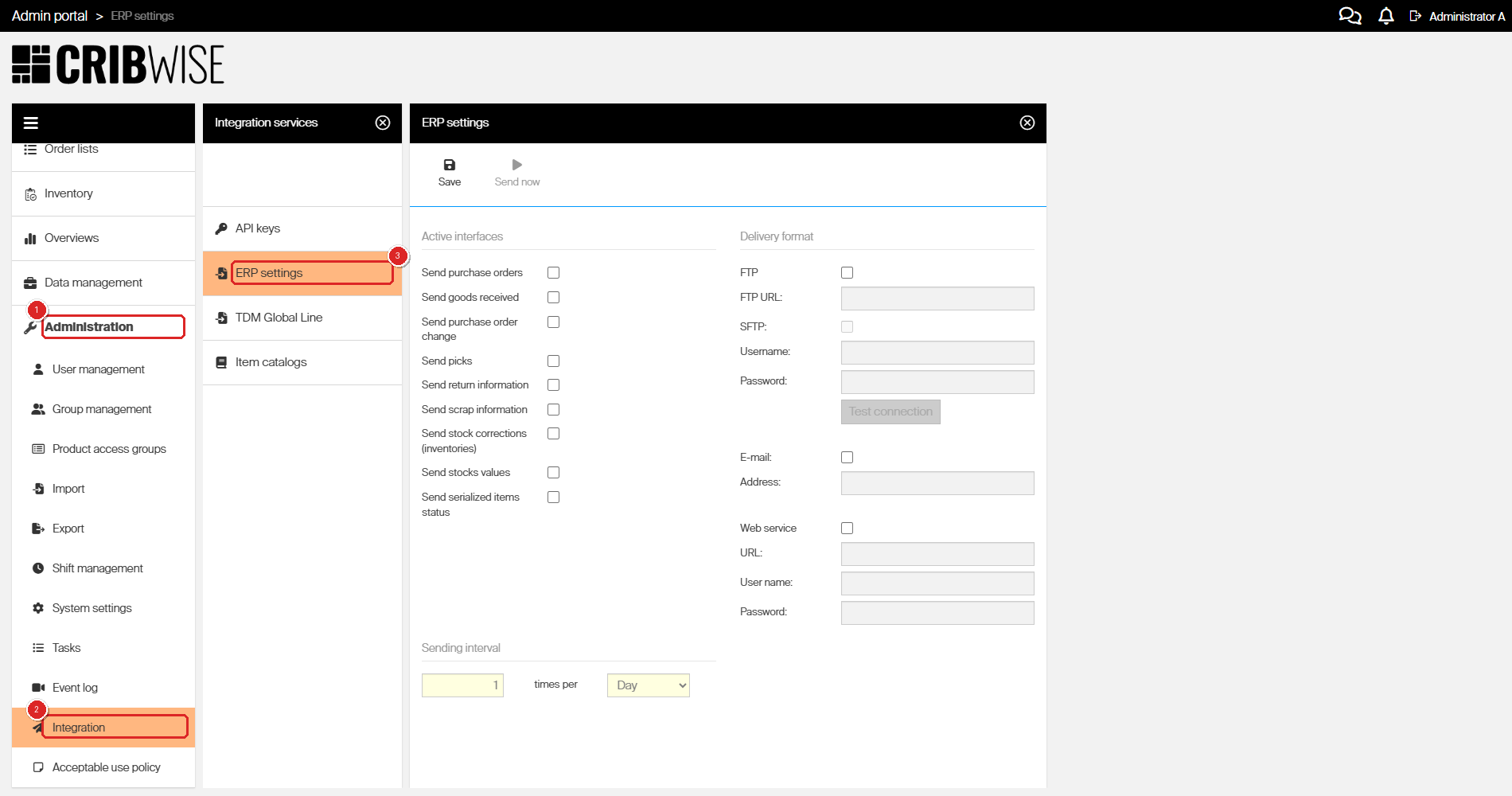Open API keys entry
Screen dimensions: 1512x796
302,228
